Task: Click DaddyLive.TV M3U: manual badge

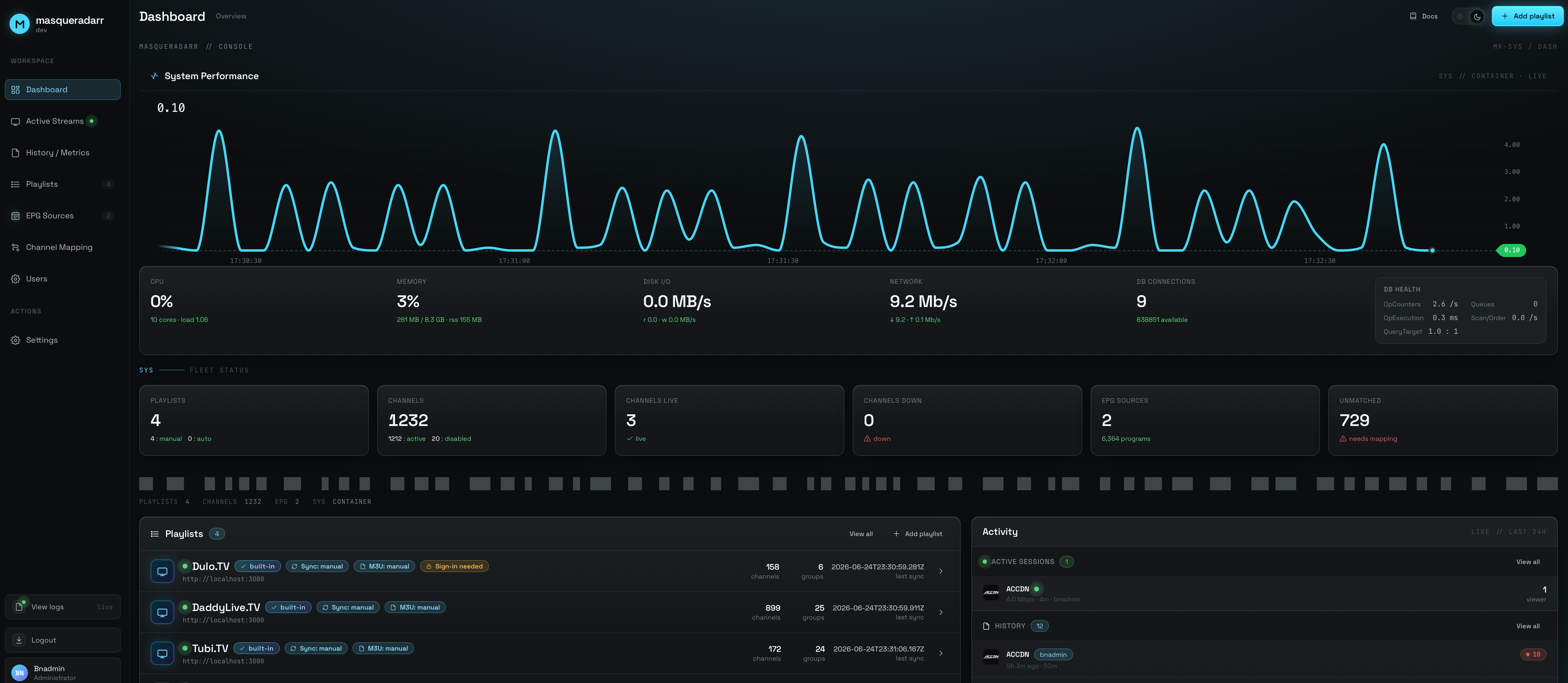Action: 415,607
